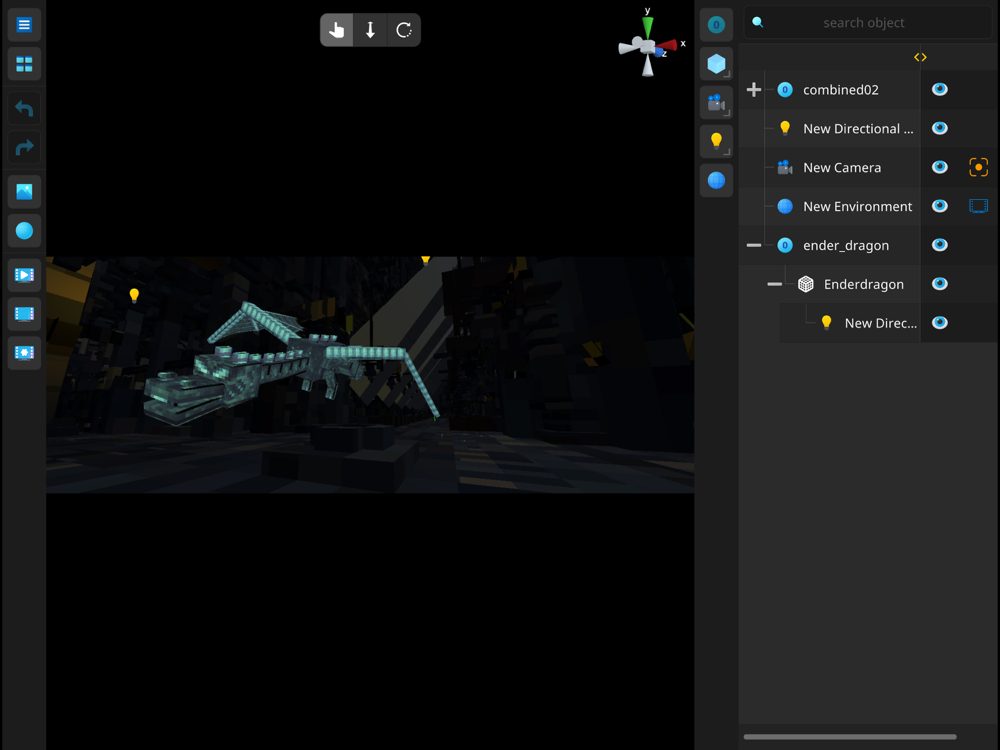Open the image picture icon
The width and height of the screenshot is (1000, 750).
[24, 191]
